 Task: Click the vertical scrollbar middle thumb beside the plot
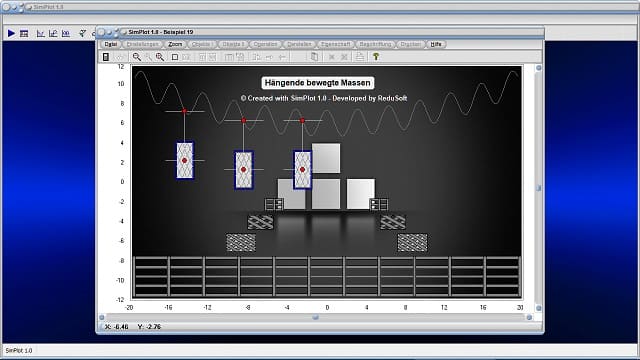point(538,188)
